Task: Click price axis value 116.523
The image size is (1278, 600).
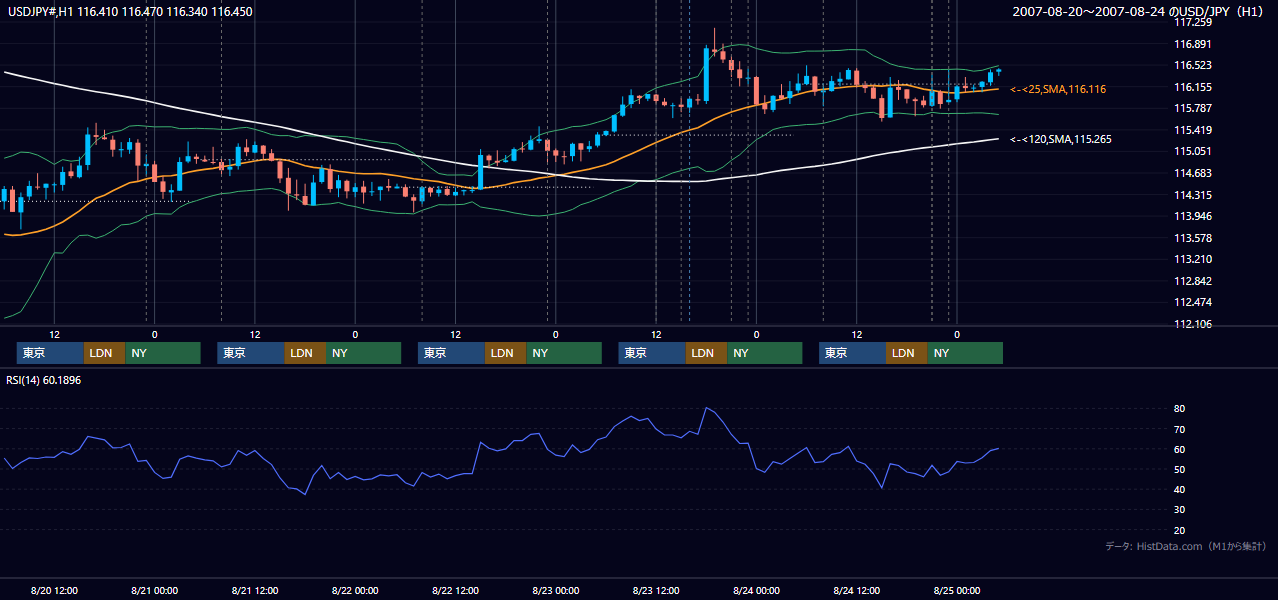Action: tap(1192, 65)
